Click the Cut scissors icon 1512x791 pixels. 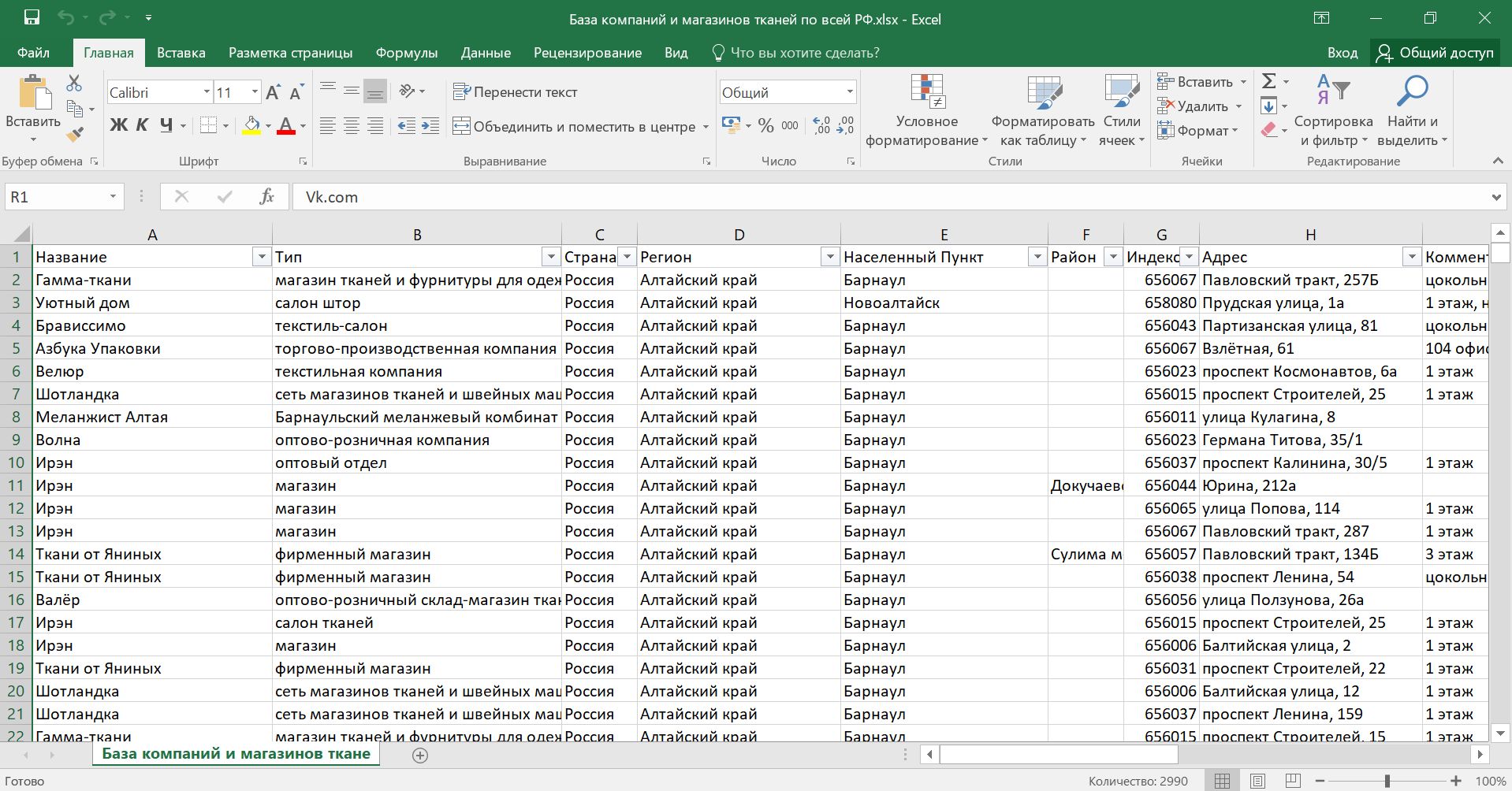74,83
